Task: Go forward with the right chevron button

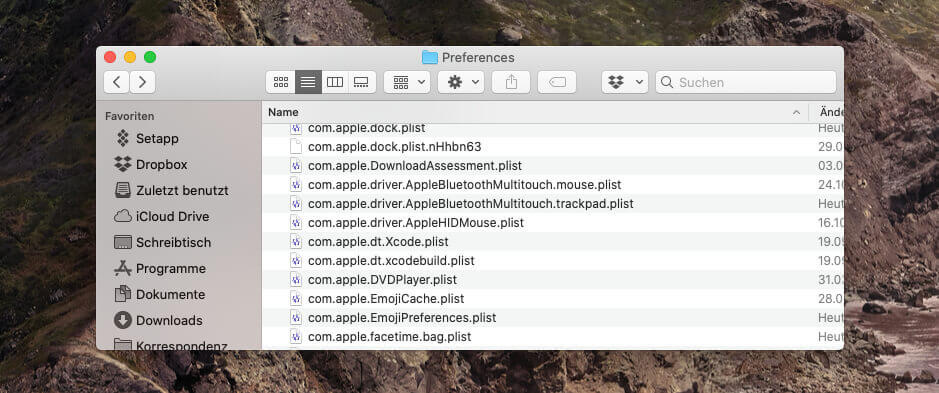Action: click(143, 82)
